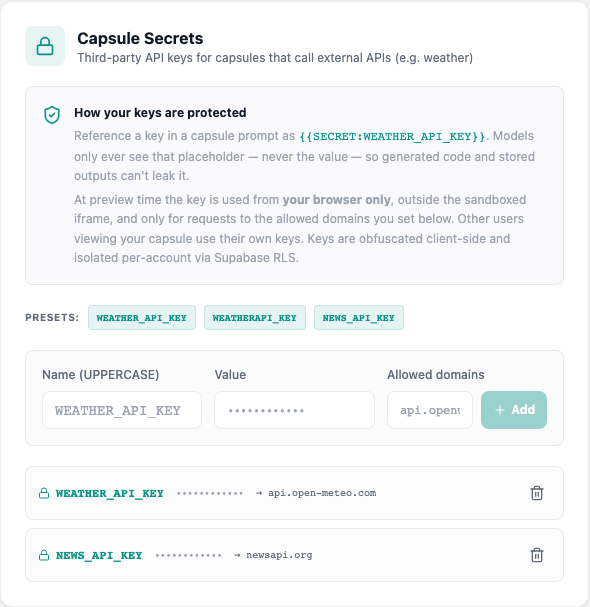Choose the WEATHERAPI_KEY preset chip
This screenshot has height=607, width=590.
point(255,317)
